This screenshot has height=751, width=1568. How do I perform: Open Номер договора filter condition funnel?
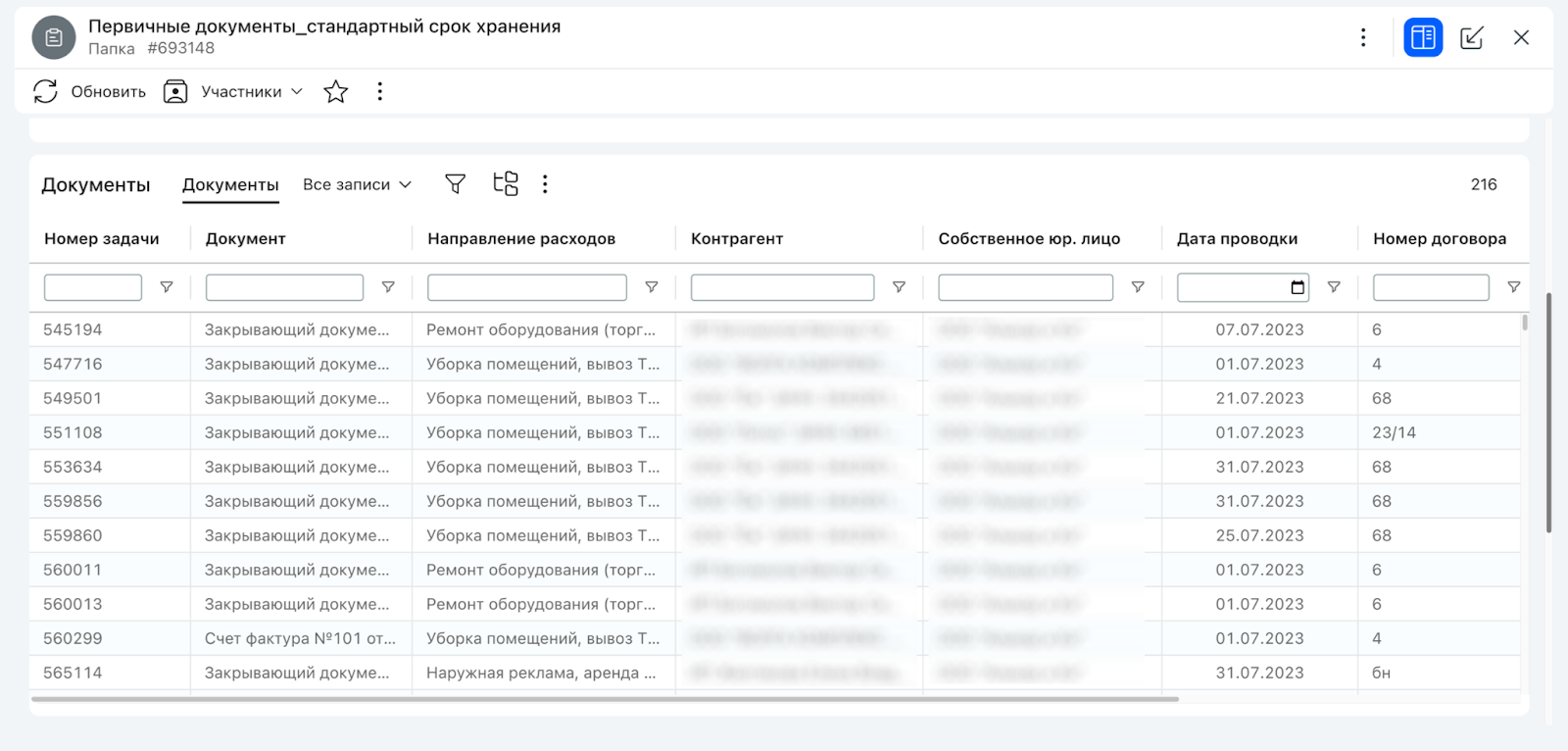[x=1514, y=287]
